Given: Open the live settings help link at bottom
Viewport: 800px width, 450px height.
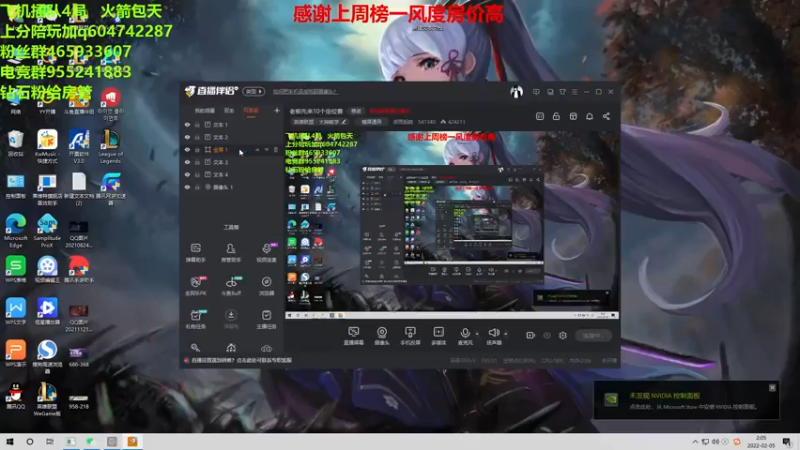Looking at the screenshot, I should 241,360.
